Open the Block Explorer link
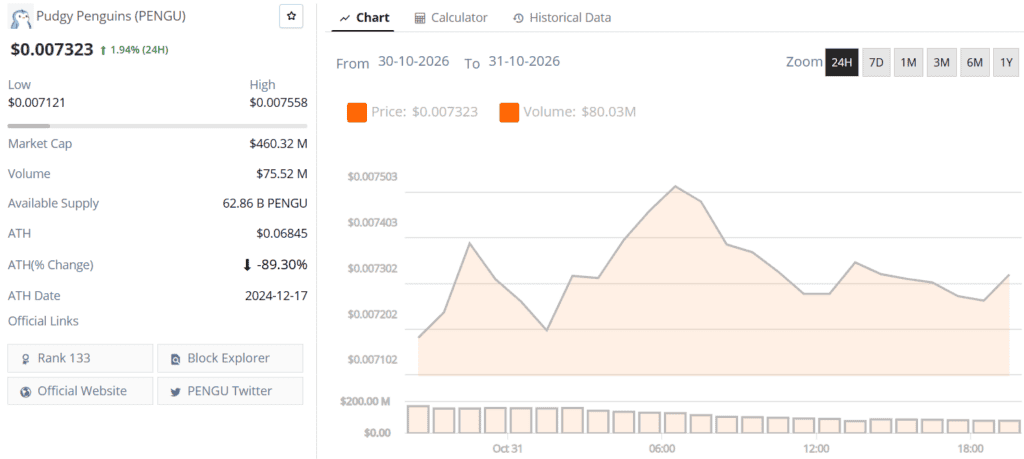 click(230, 358)
